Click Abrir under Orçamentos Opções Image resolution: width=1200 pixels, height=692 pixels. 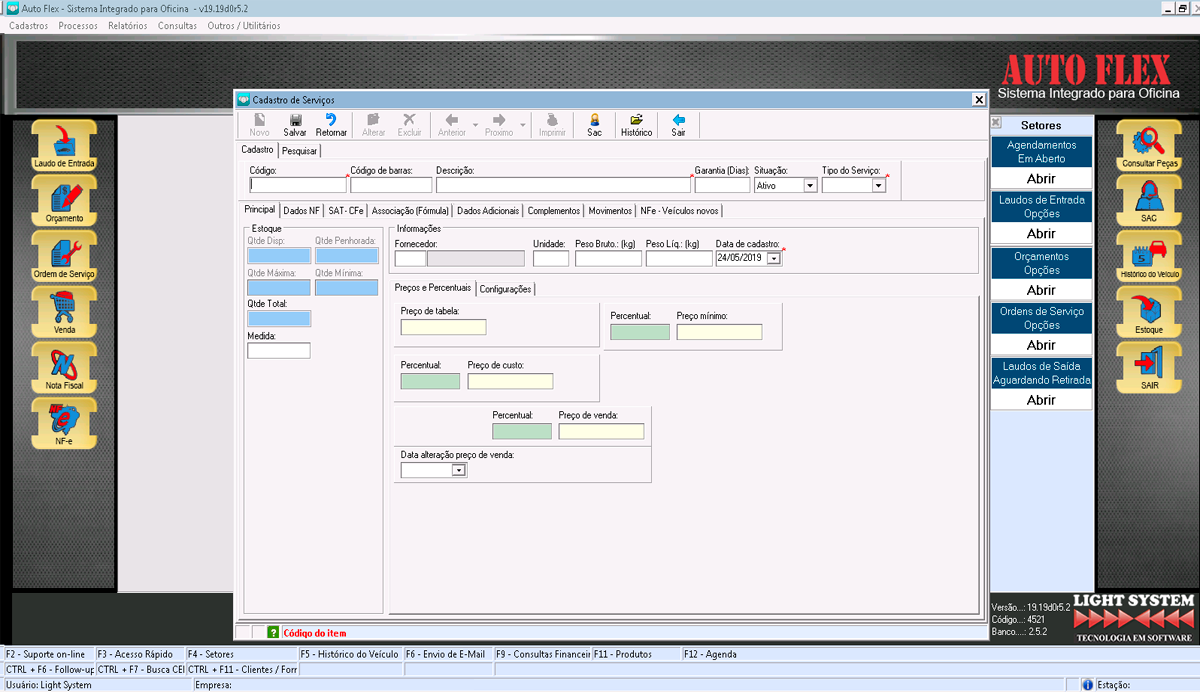(x=1041, y=290)
